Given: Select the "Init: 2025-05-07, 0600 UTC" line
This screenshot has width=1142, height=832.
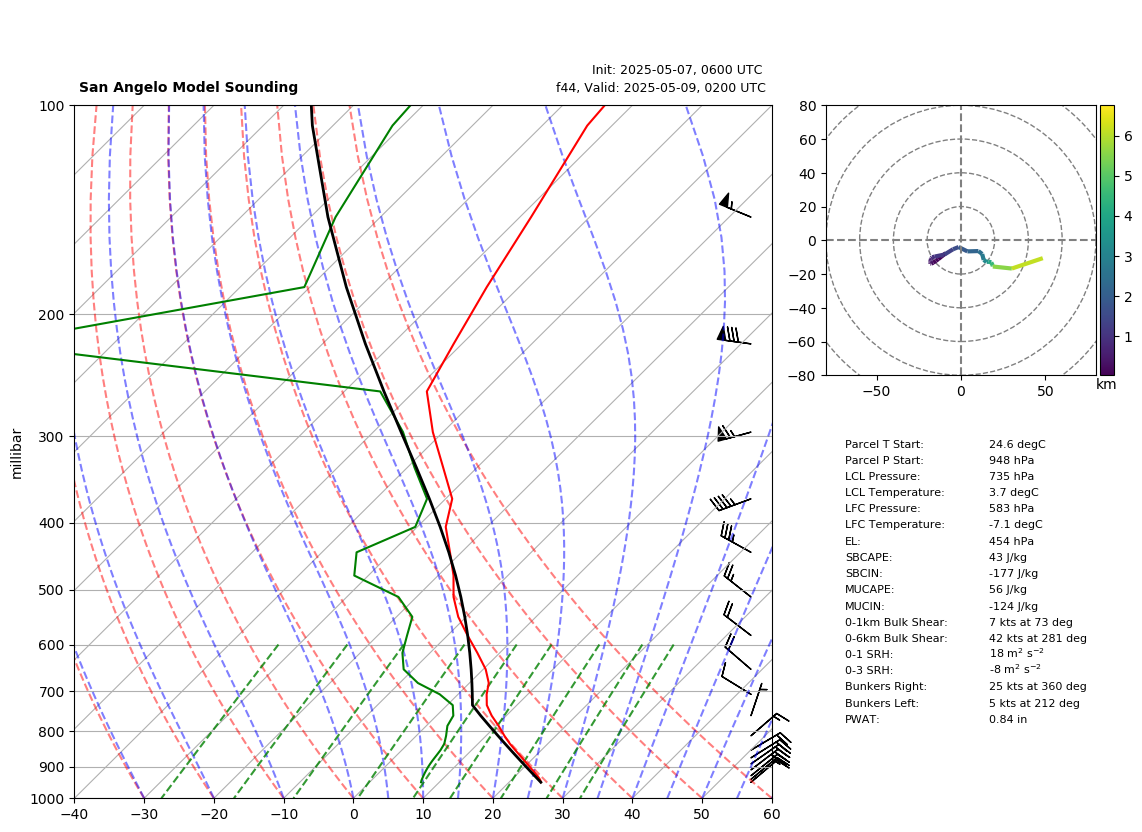Looking at the screenshot, I should coord(677,70).
